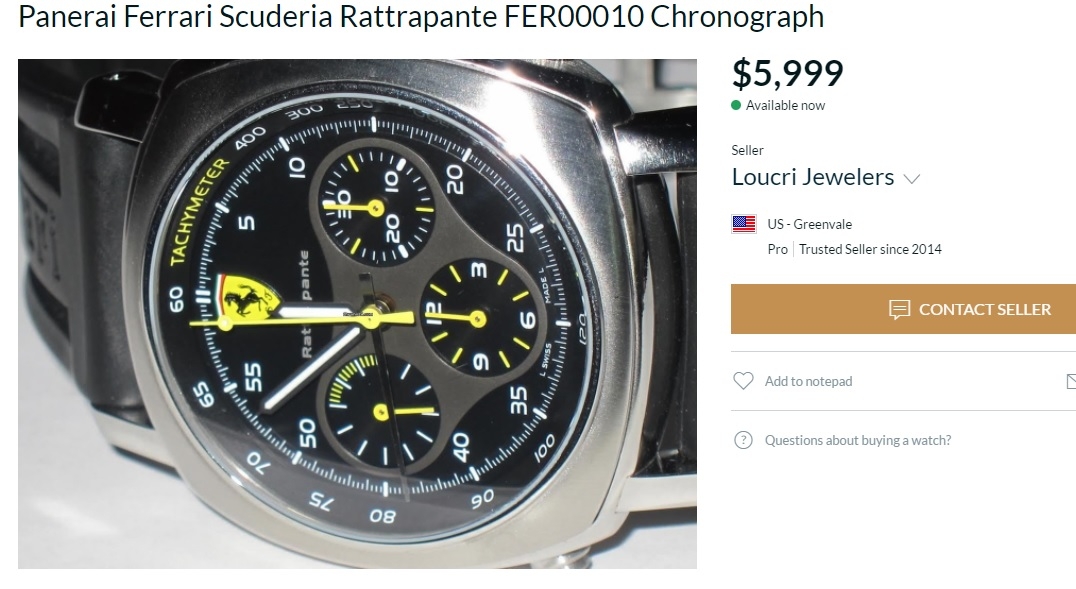Image resolution: width=1076 pixels, height=589 pixels.
Task: Click the chat bubble icon on Contact Seller
Action: click(x=899, y=310)
